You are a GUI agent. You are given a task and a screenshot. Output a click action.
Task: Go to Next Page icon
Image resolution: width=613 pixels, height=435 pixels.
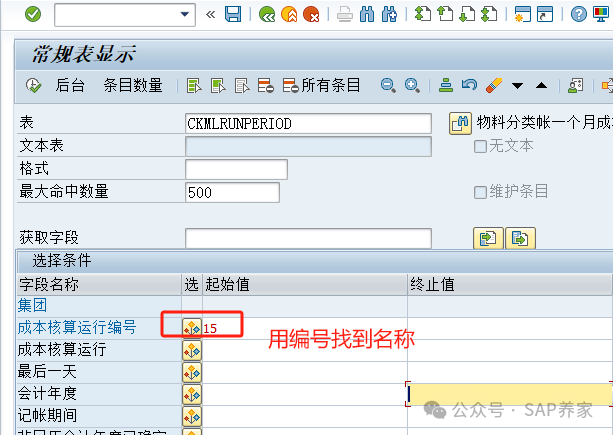coord(467,14)
